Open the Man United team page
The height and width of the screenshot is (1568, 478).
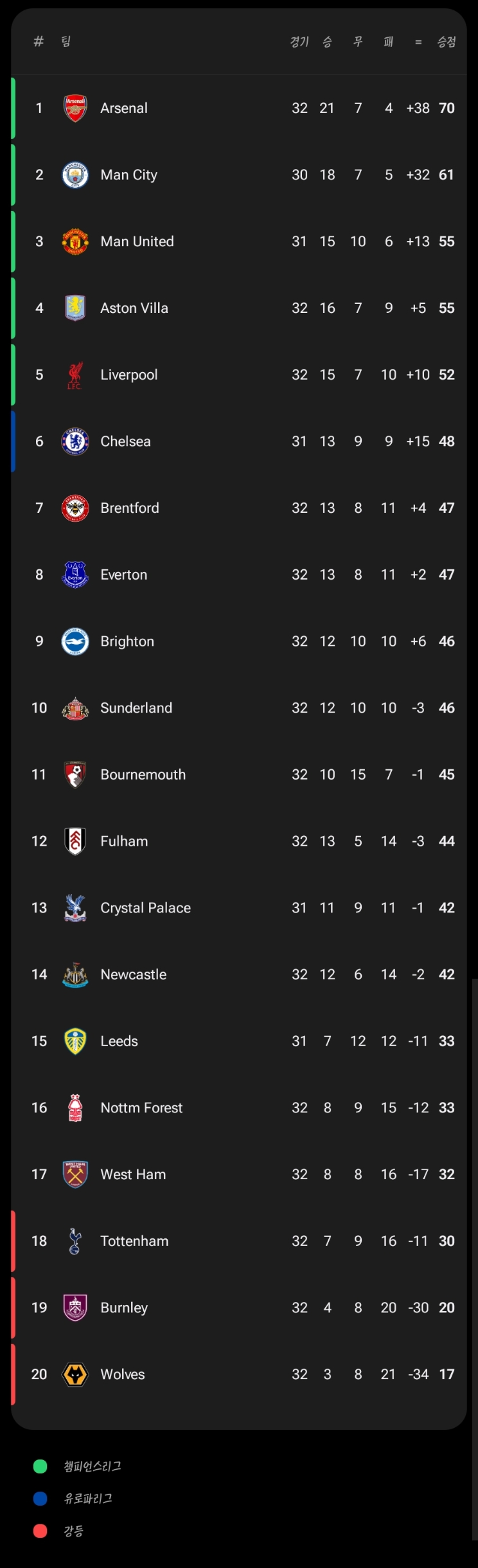137,242
